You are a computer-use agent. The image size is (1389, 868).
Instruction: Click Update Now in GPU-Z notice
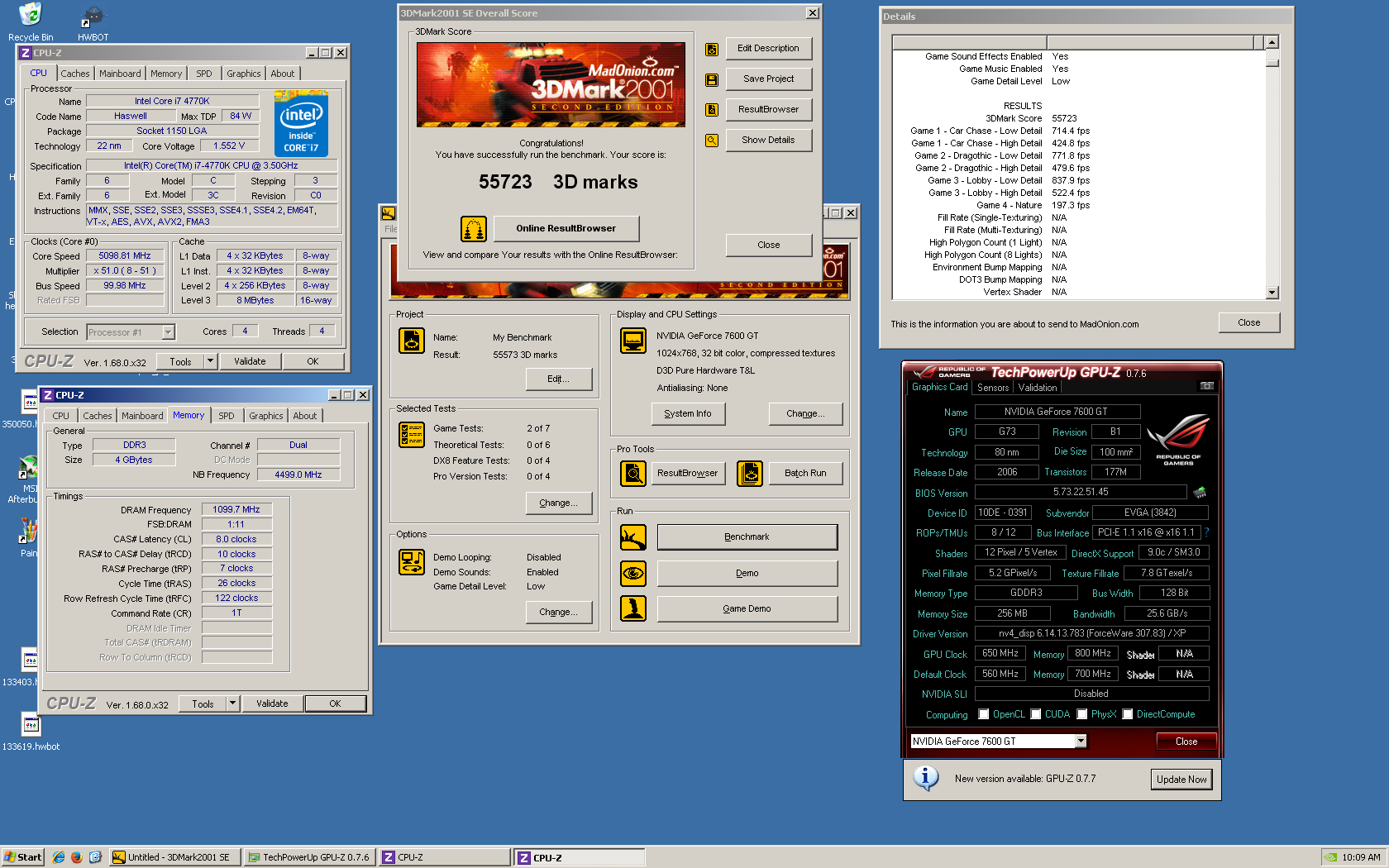tap(1181, 780)
